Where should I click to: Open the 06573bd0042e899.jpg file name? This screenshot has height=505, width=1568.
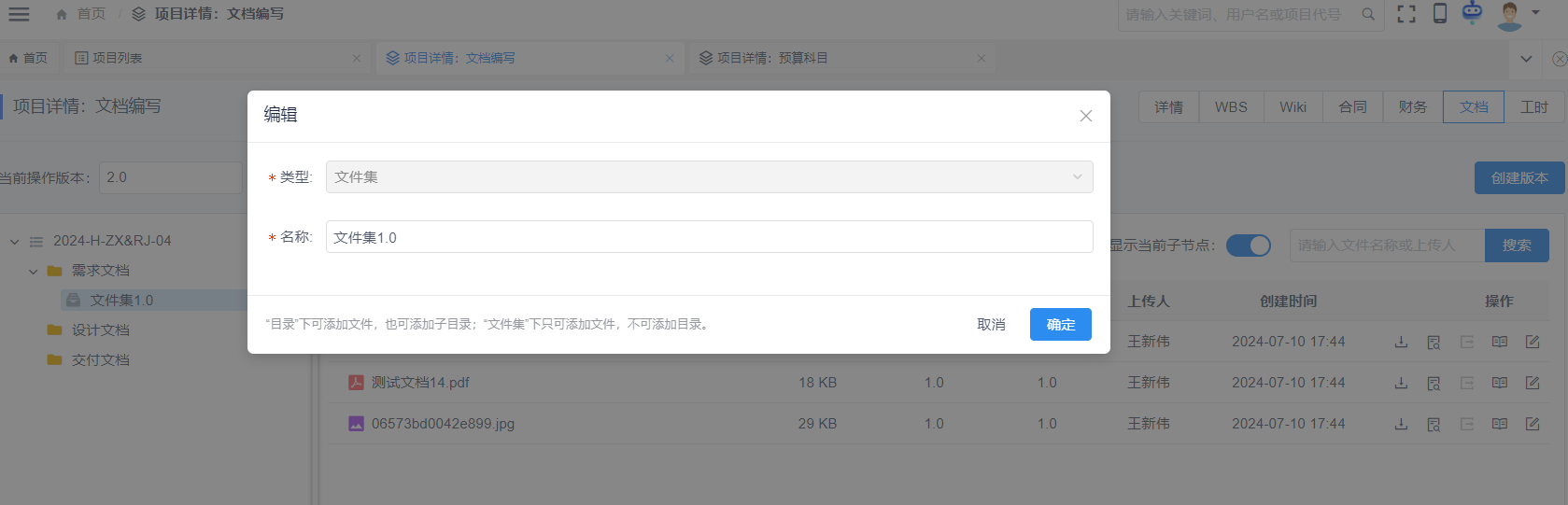[x=443, y=424]
